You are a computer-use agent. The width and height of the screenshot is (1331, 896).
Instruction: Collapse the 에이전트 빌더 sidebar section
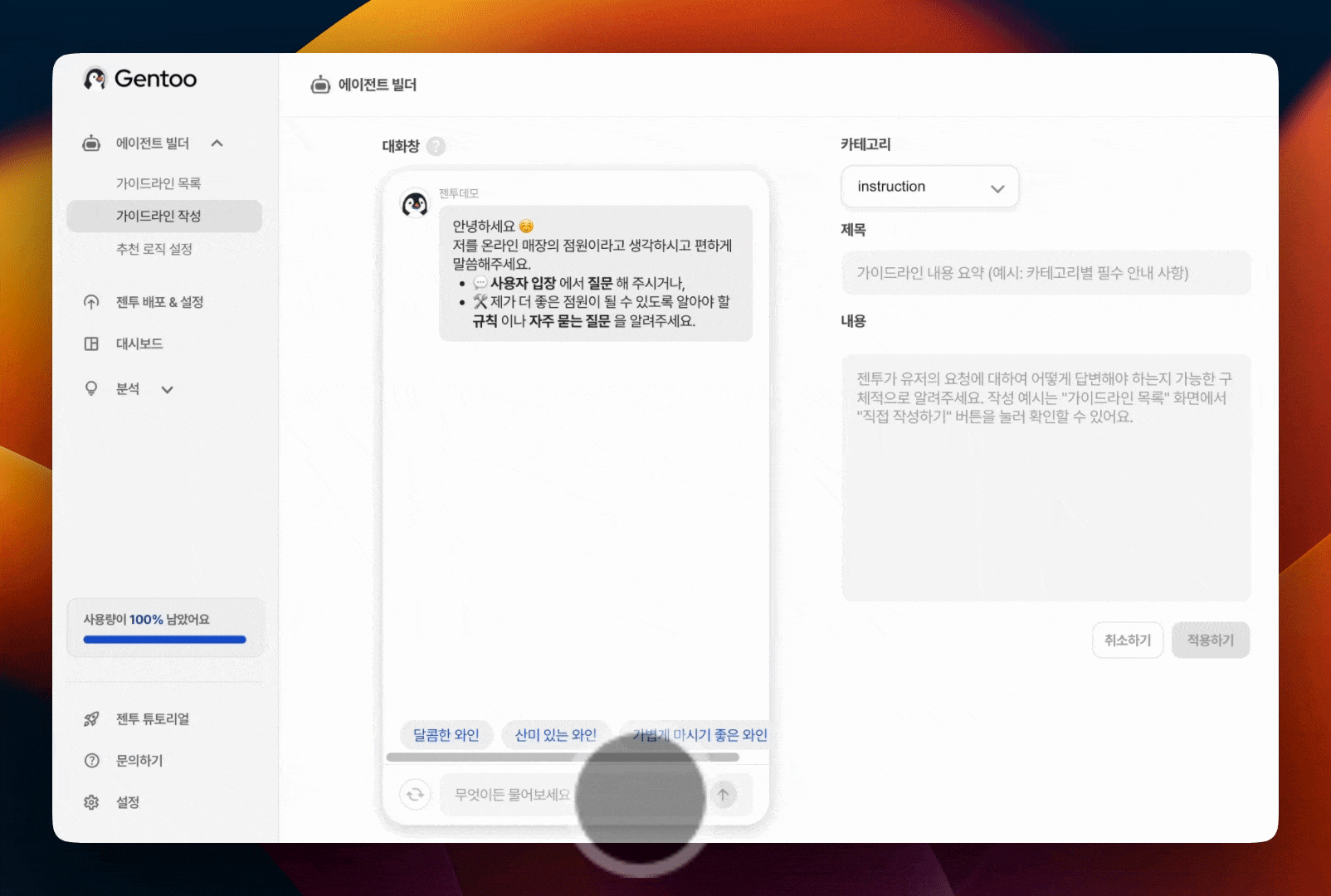[x=217, y=144]
